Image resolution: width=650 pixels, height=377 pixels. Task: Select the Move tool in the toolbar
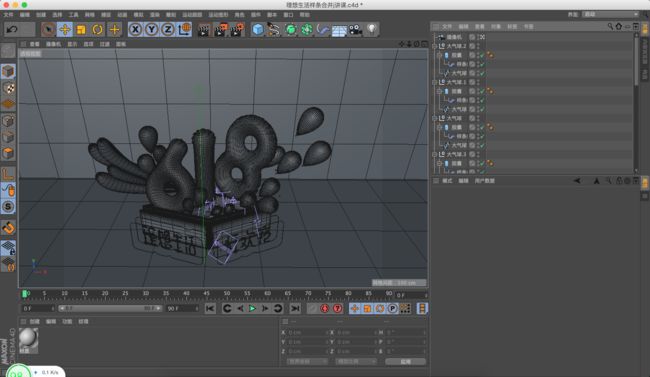pos(65,29)
